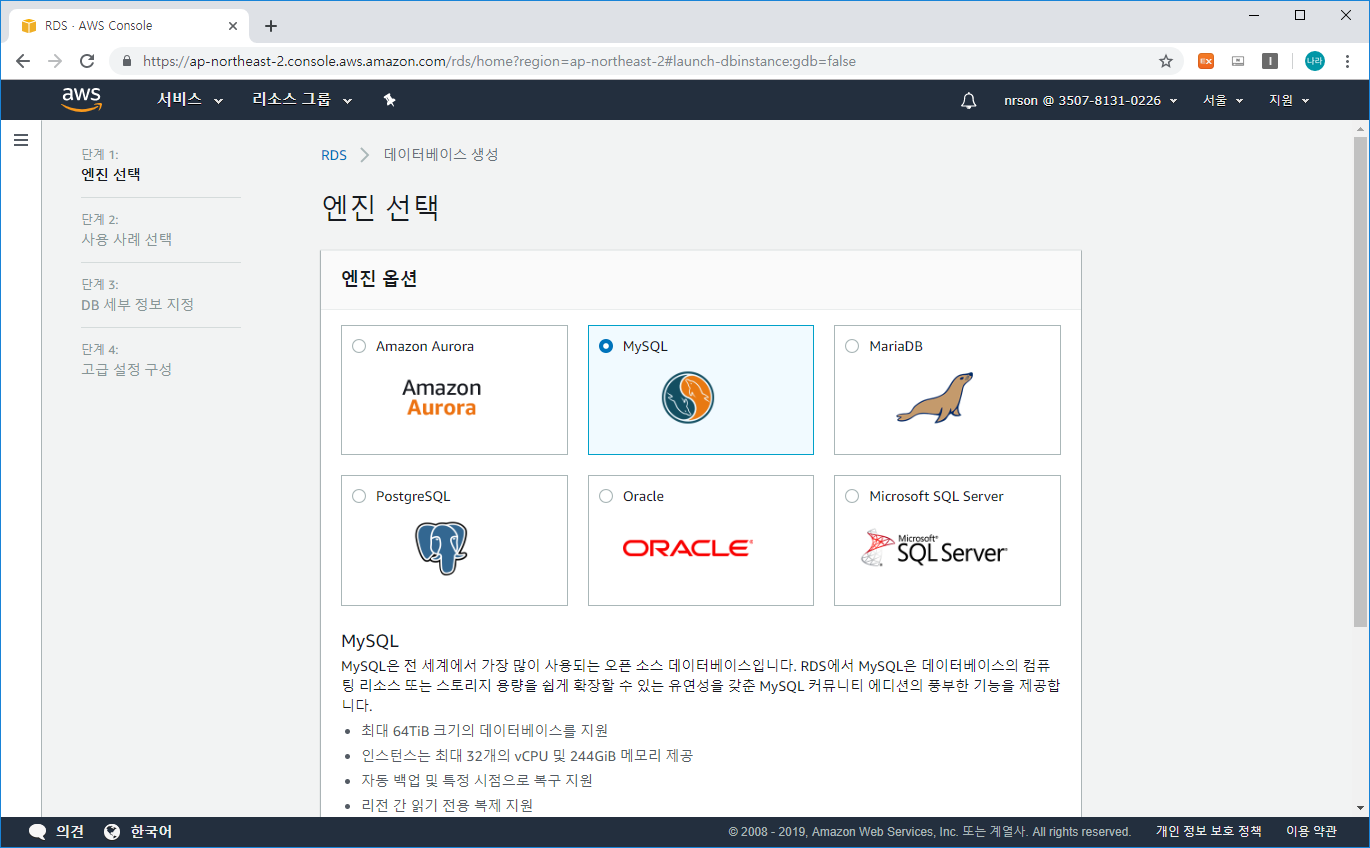Click the MySQL description heading
Image resolution: width=1370 pixels, height=848 pixels.
(370, 640)
